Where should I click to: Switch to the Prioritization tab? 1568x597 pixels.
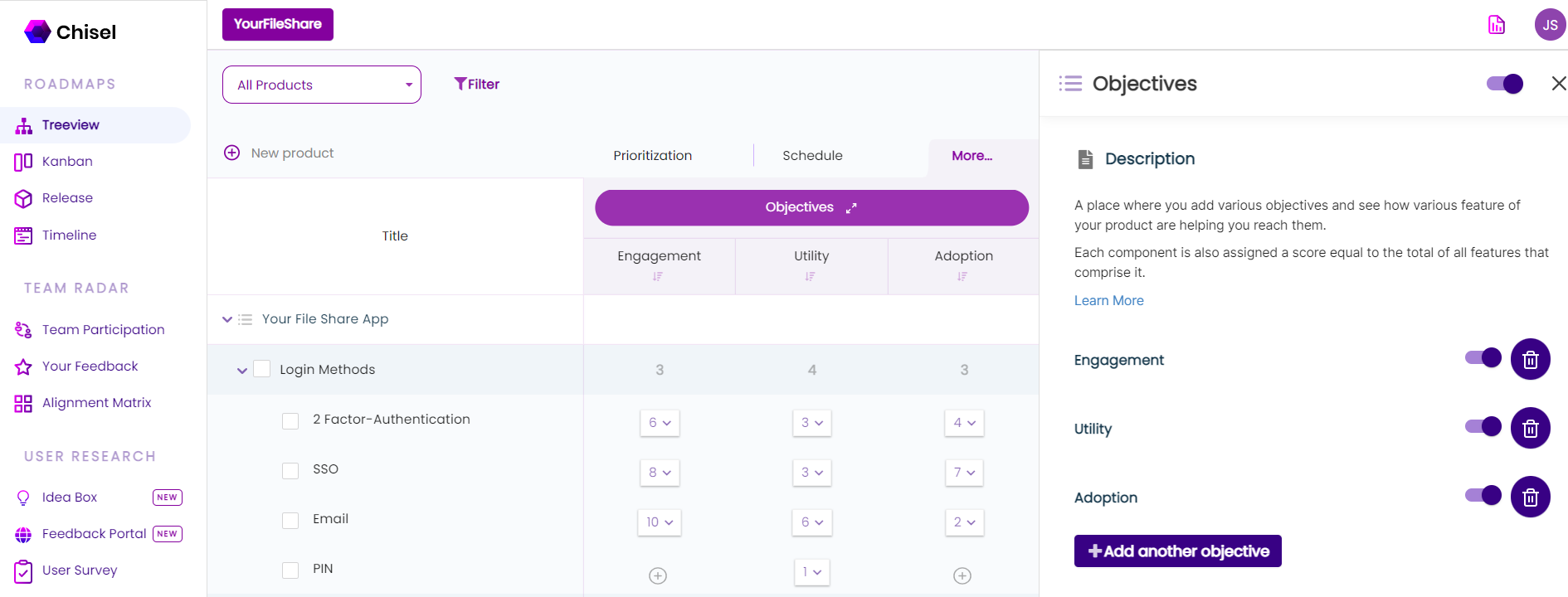point(652,156)
